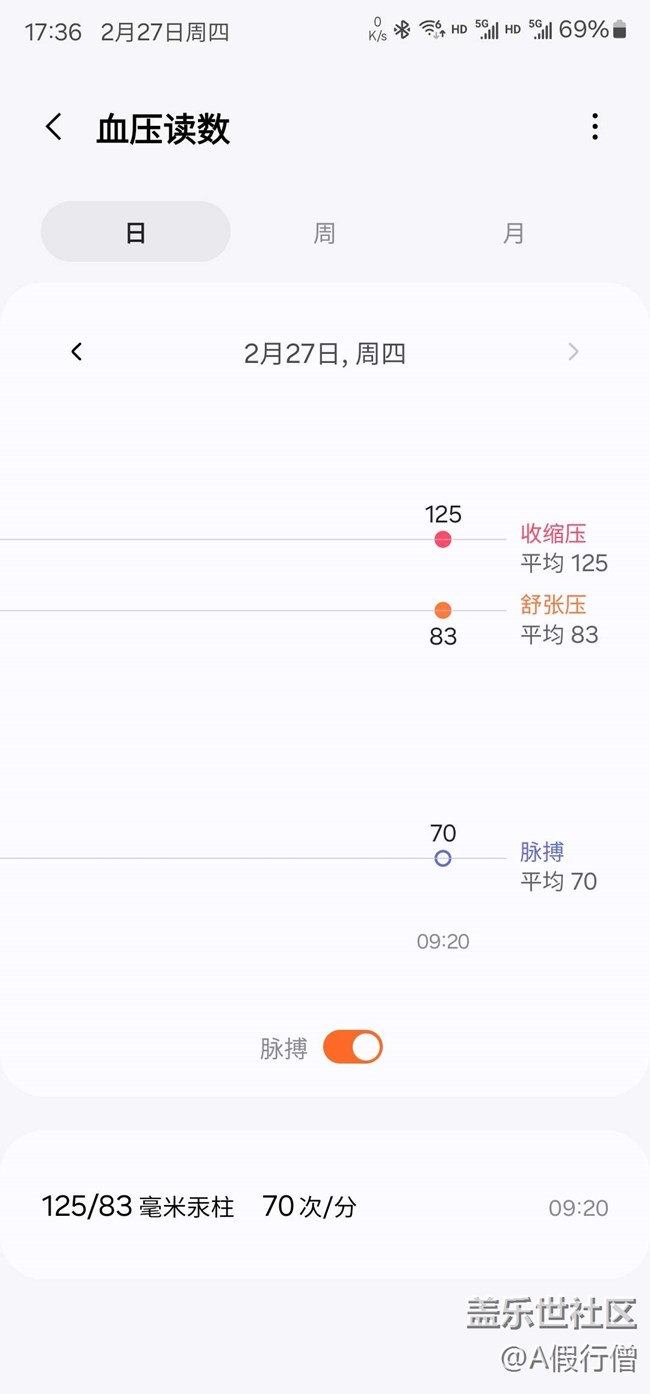Viewport: 650px width, 1394px height.
Task: Tap the back arrow beside 血压读数
Action: coord(54,127)
